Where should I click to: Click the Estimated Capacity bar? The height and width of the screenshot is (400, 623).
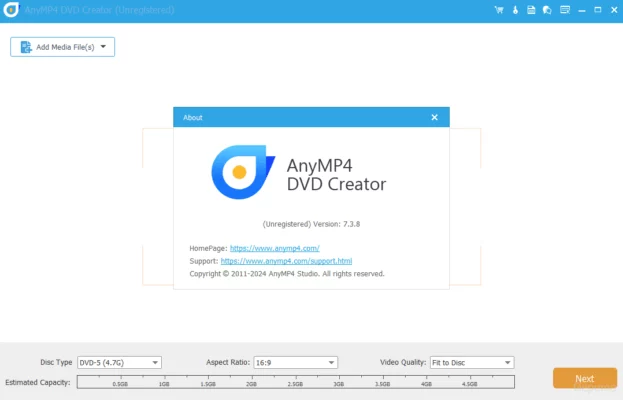[x=296, y=382]
